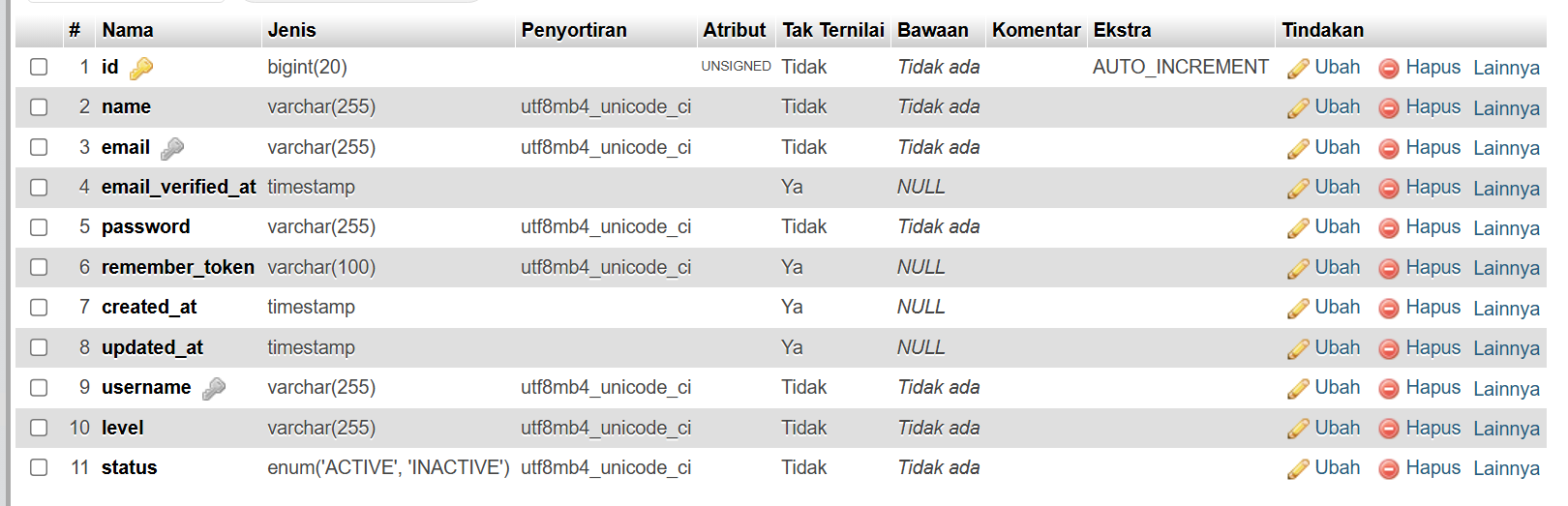Click the red Hapus icon for the password row
Viewport: 1568px width, 506px height.
tap(1389, 228)
